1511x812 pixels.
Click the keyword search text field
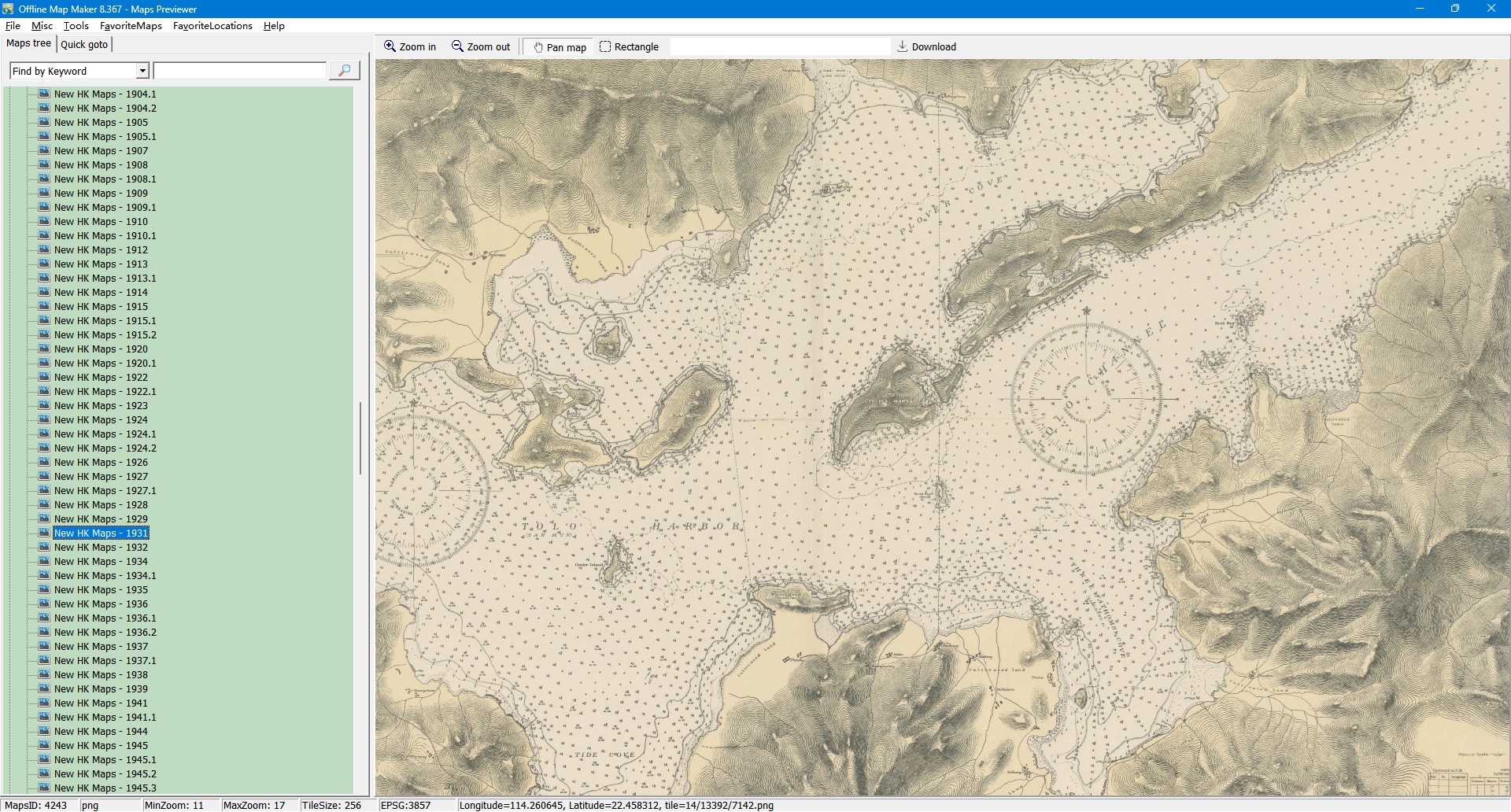pos(240,71)
